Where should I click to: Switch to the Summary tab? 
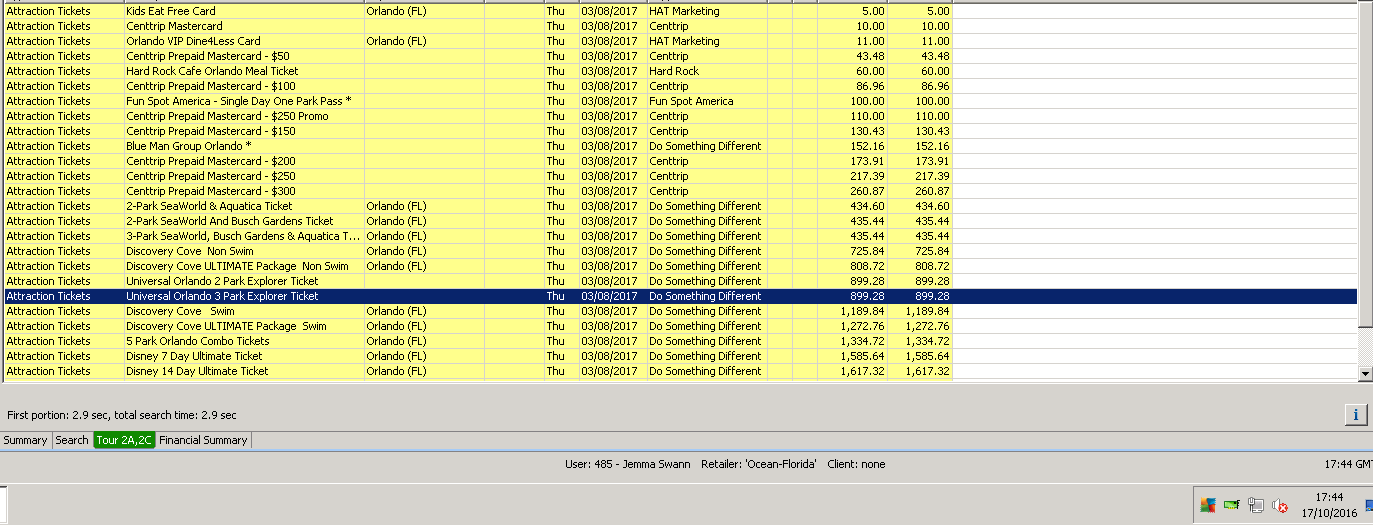coord(25,440)
